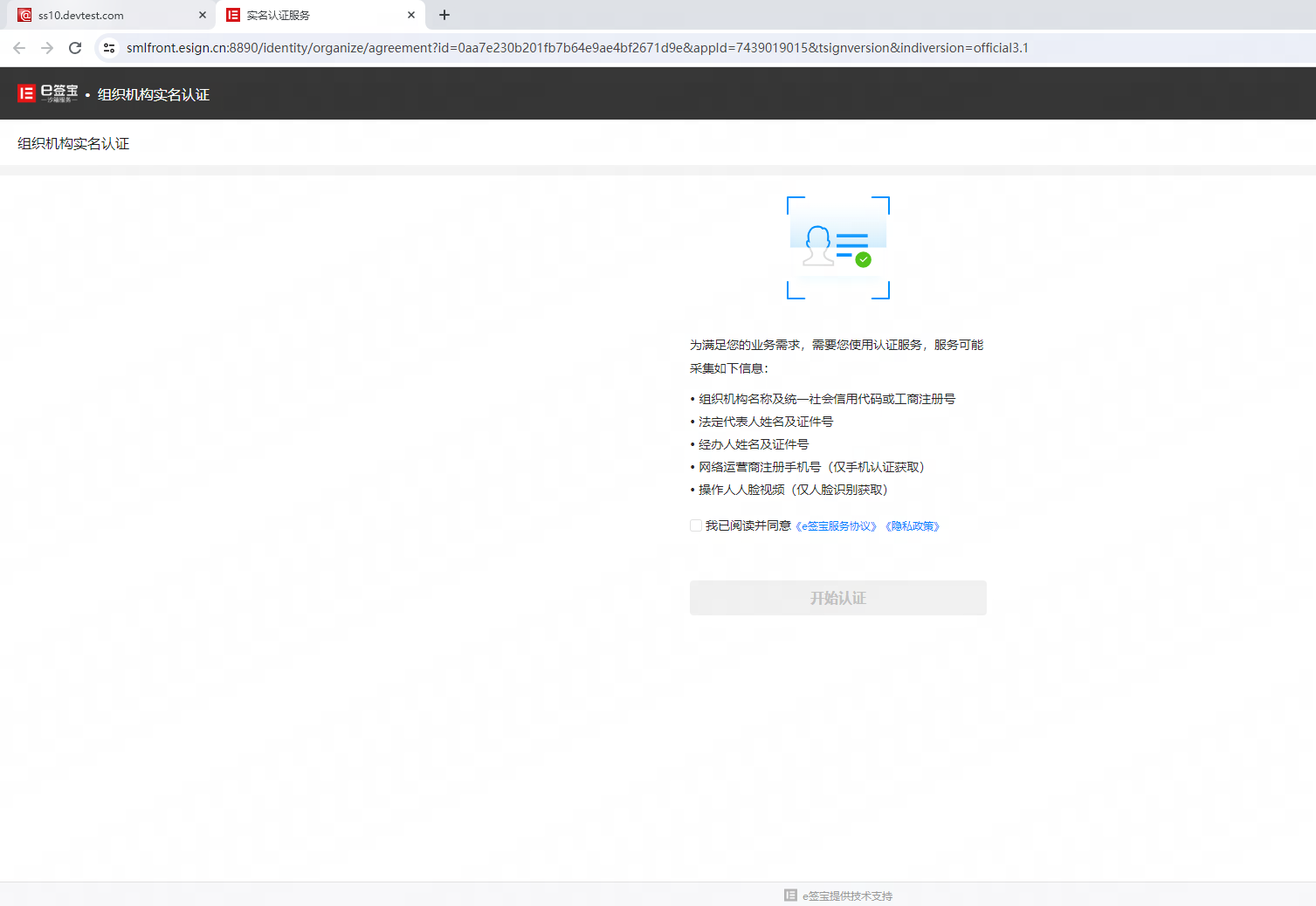Reload the page with refresh icon
This screenshot has height=906, width=1316.
coord(75,48)
